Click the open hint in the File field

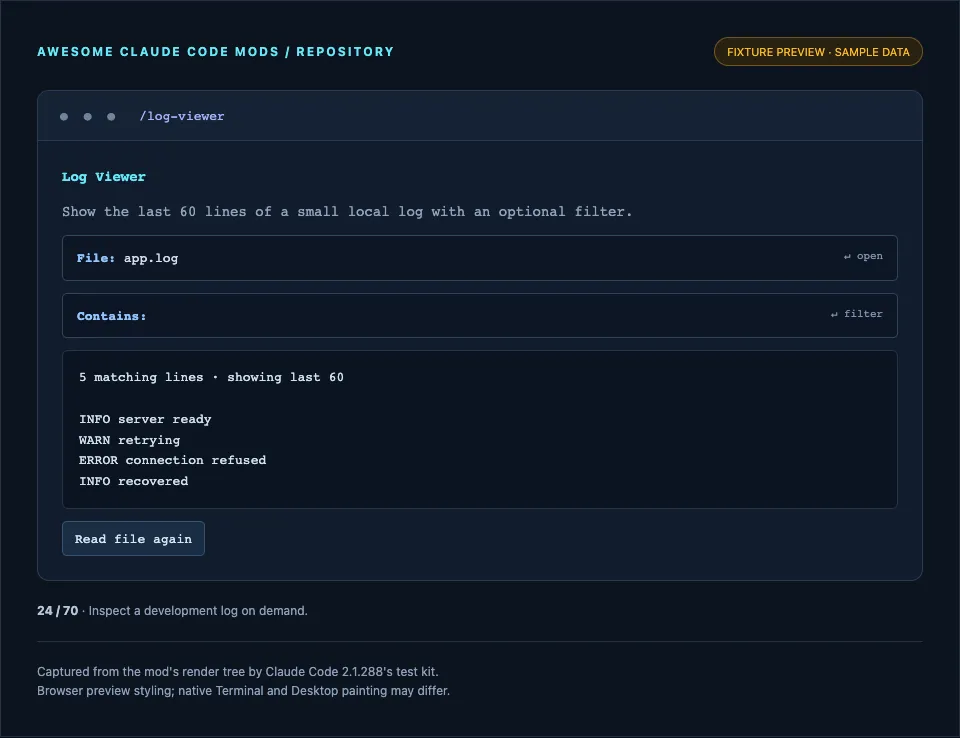863,256
